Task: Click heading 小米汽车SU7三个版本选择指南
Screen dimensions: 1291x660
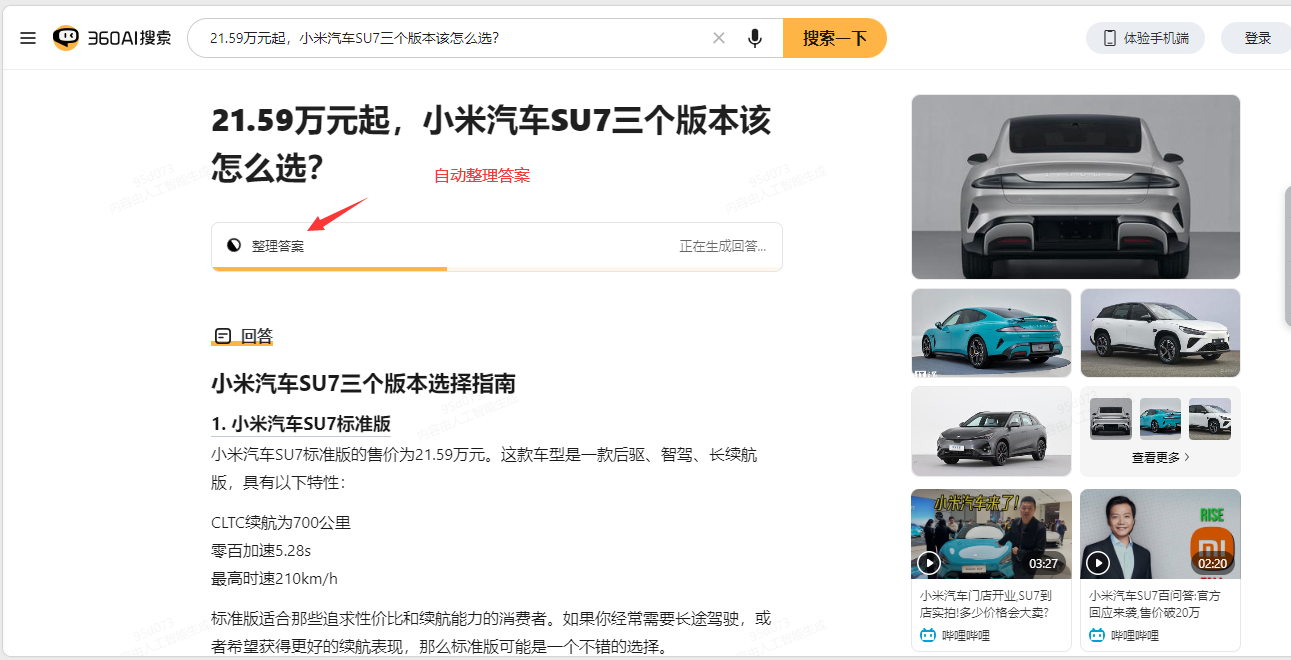Action: point(363,383)
